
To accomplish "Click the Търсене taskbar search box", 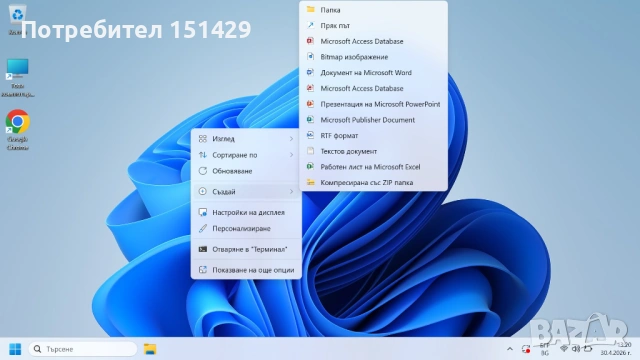I will pyautogui.click(x=83, y=349).
